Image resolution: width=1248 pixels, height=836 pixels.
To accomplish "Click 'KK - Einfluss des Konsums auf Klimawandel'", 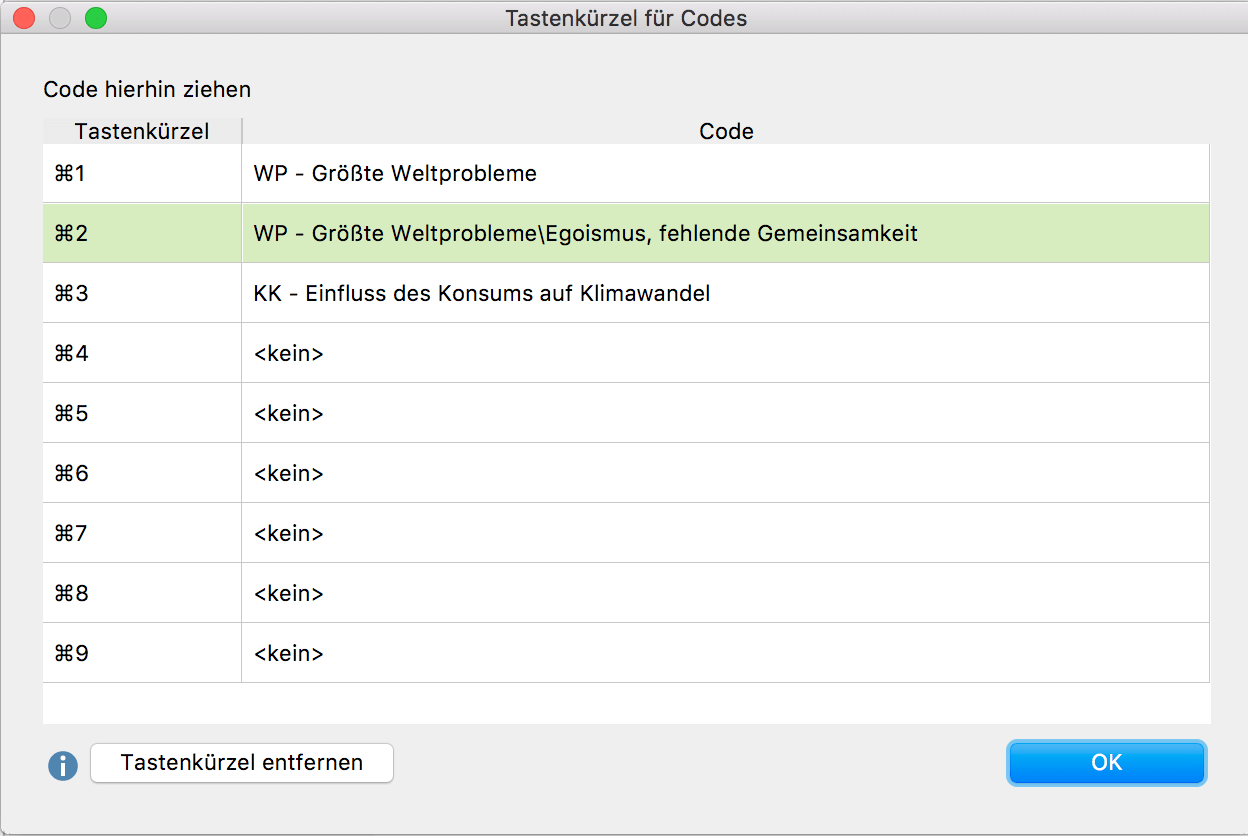I will 726,294.
